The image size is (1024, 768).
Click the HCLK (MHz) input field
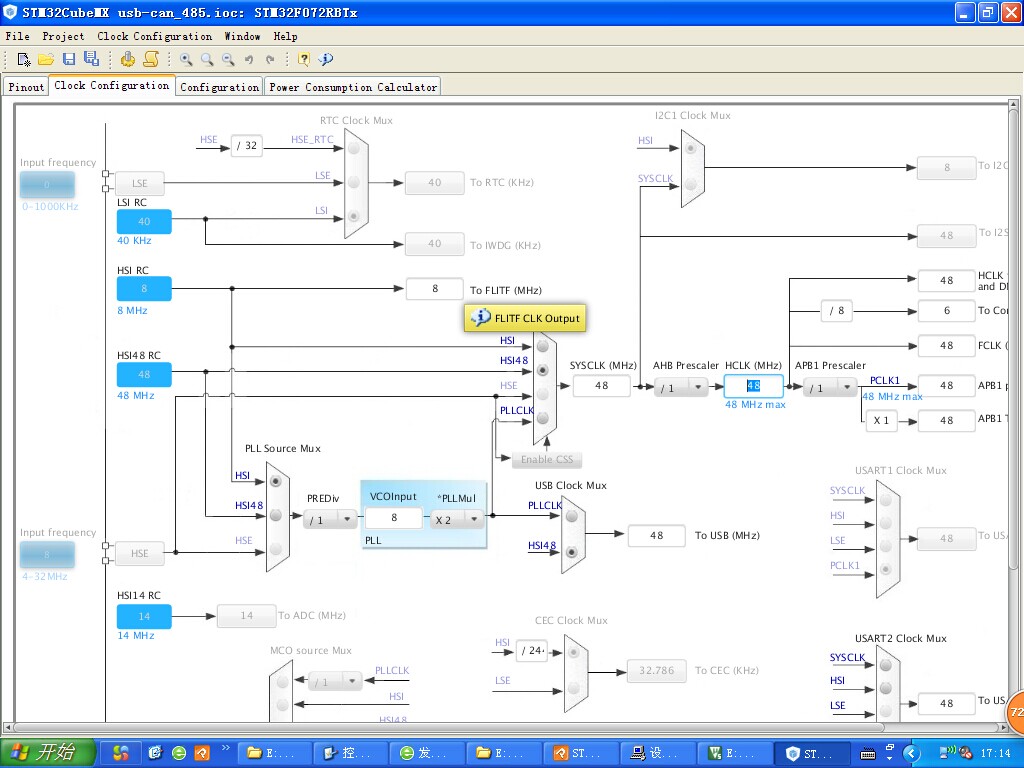754,386
